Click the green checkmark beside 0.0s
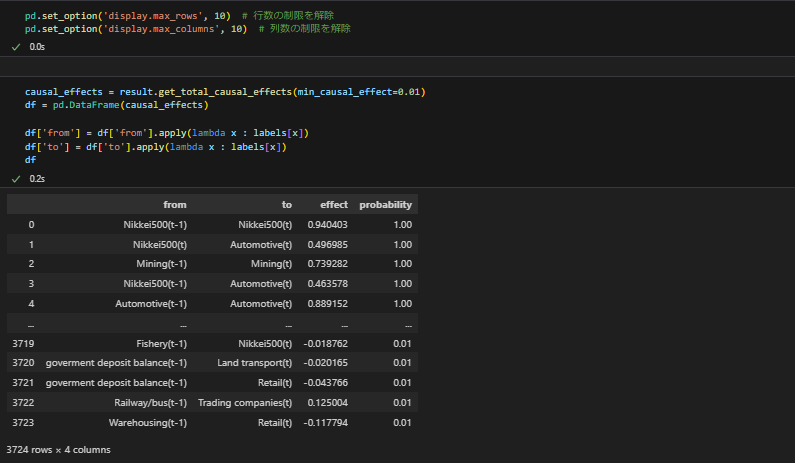This screenshot has width=795, height=463. click(16, 47)
